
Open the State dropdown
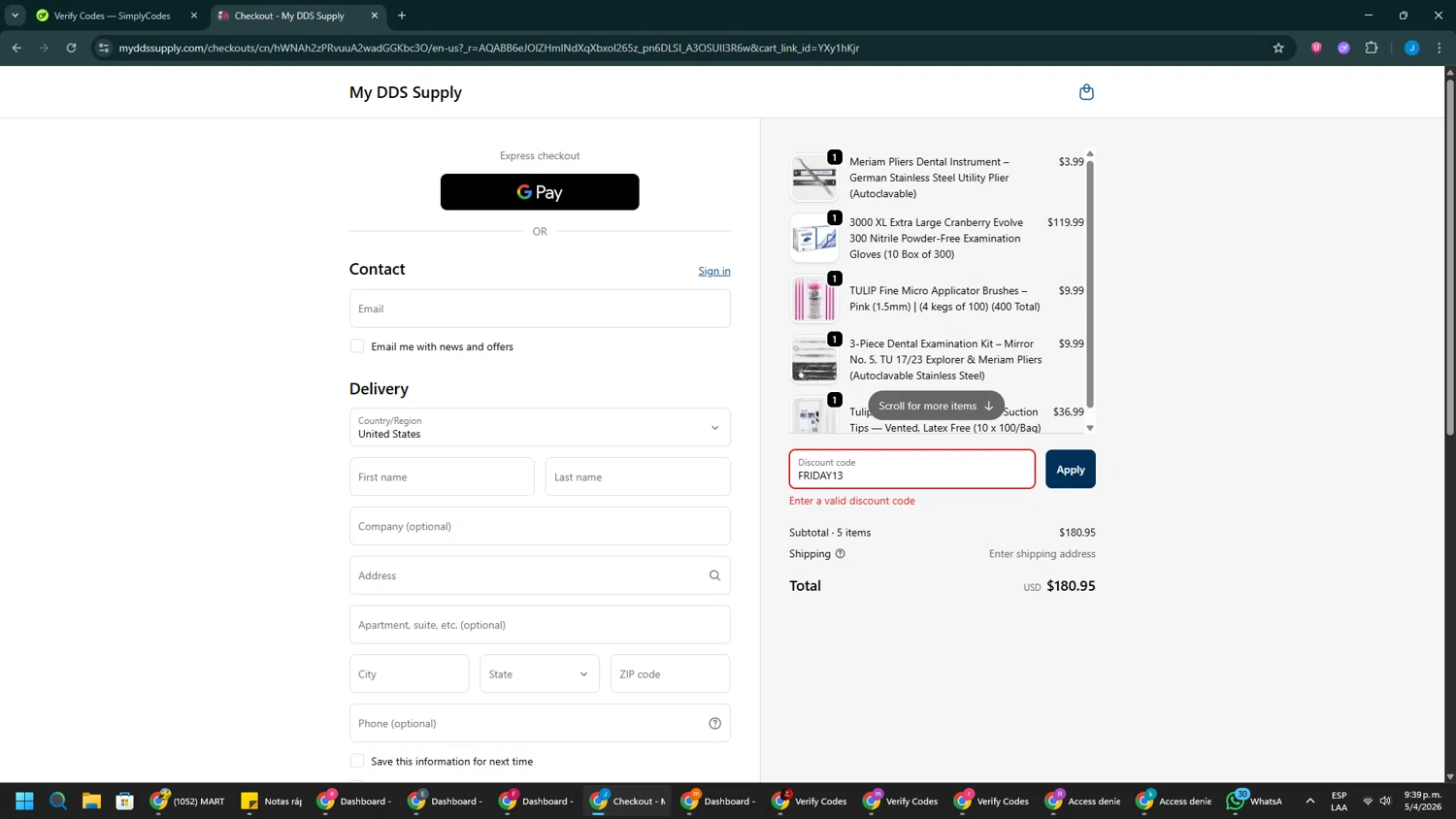[539, 673]
